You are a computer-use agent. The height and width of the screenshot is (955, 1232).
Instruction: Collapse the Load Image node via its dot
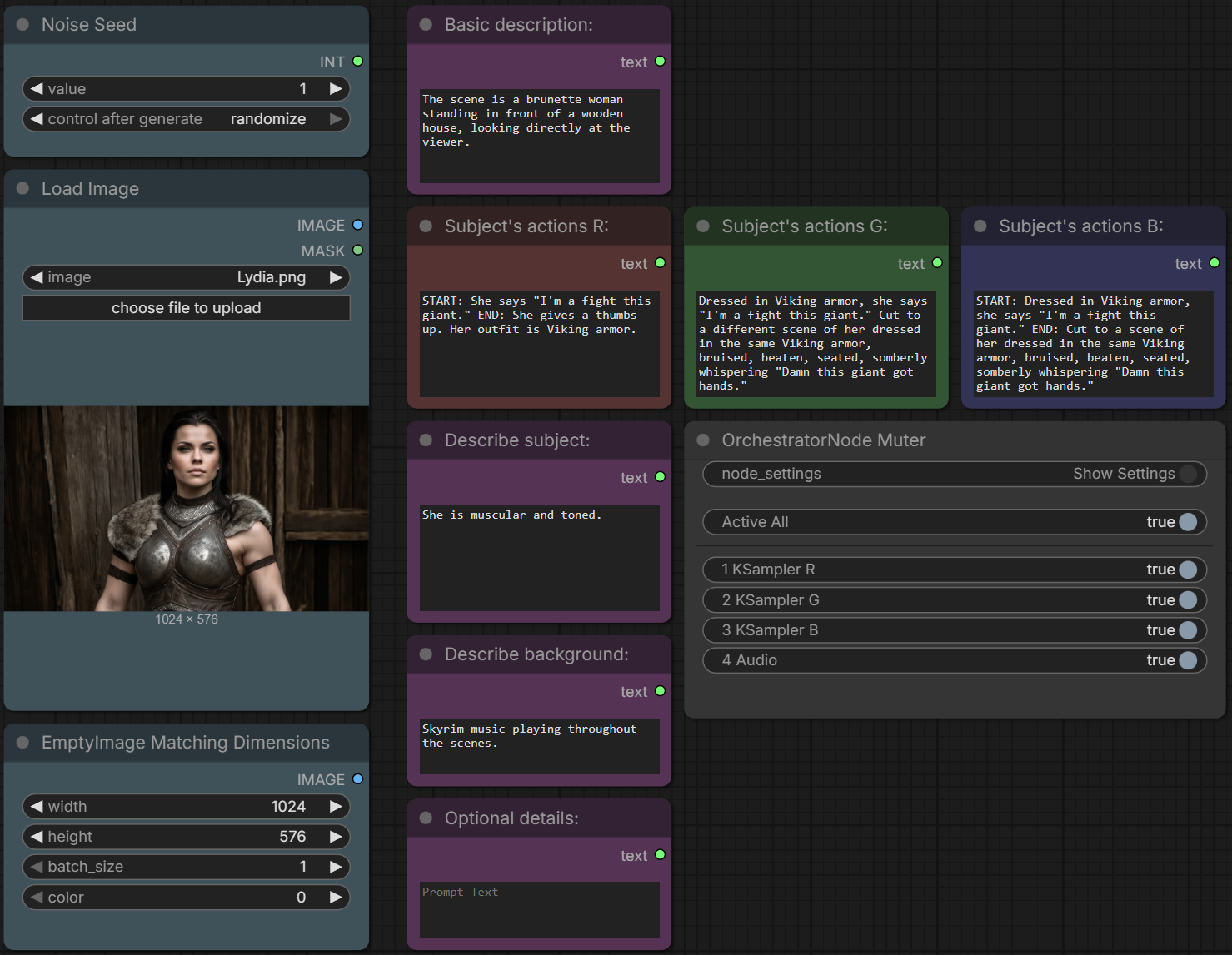(22, 189)
